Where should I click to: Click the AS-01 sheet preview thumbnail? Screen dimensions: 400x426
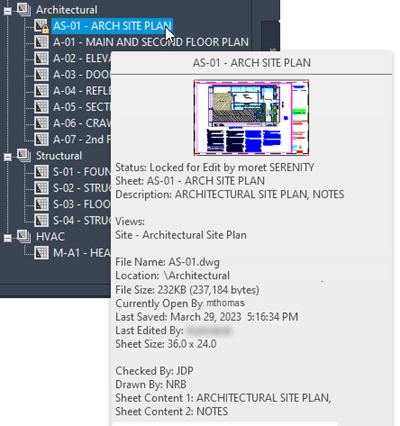coord(251,117)
